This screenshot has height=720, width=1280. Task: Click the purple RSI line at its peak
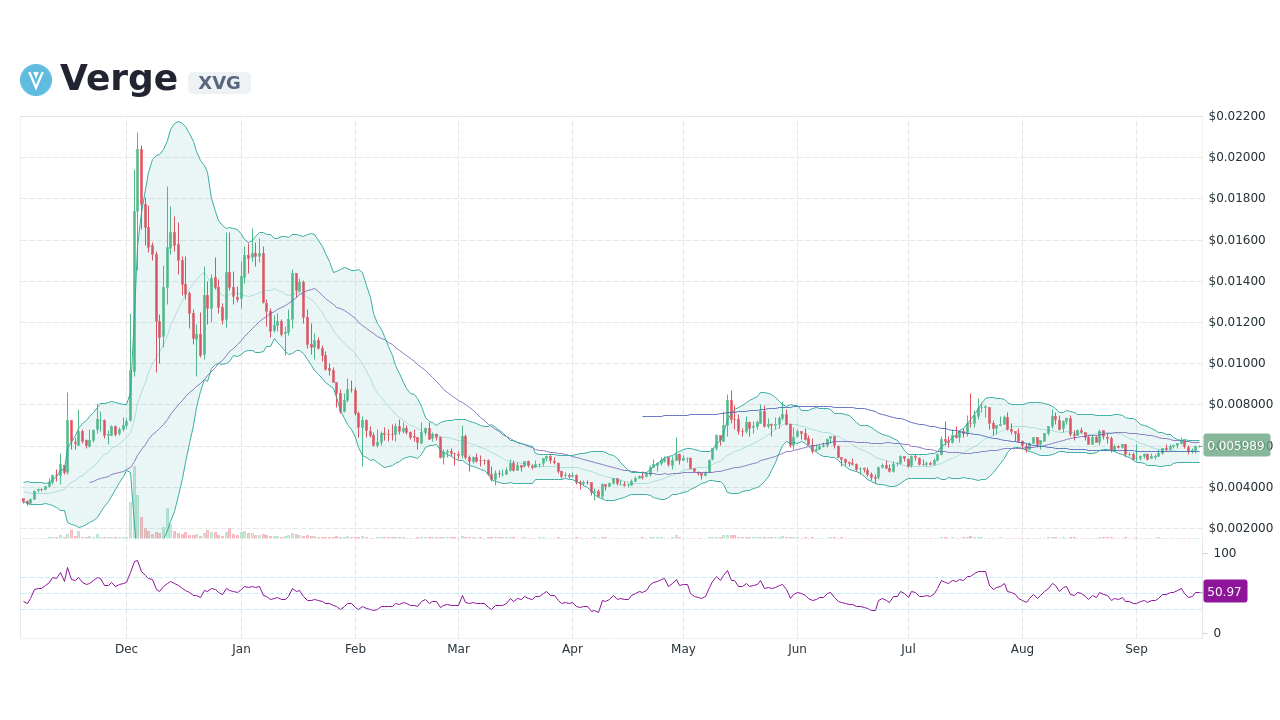click(138, 562)
